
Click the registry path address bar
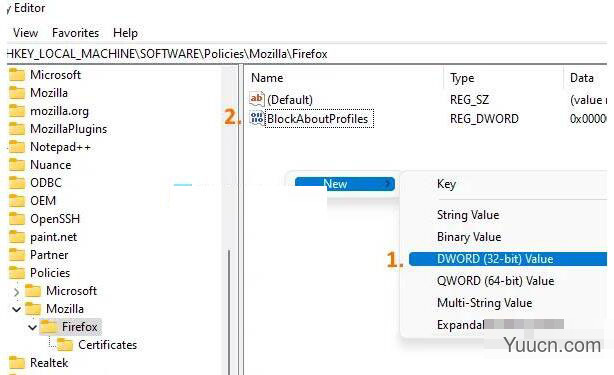307,54
